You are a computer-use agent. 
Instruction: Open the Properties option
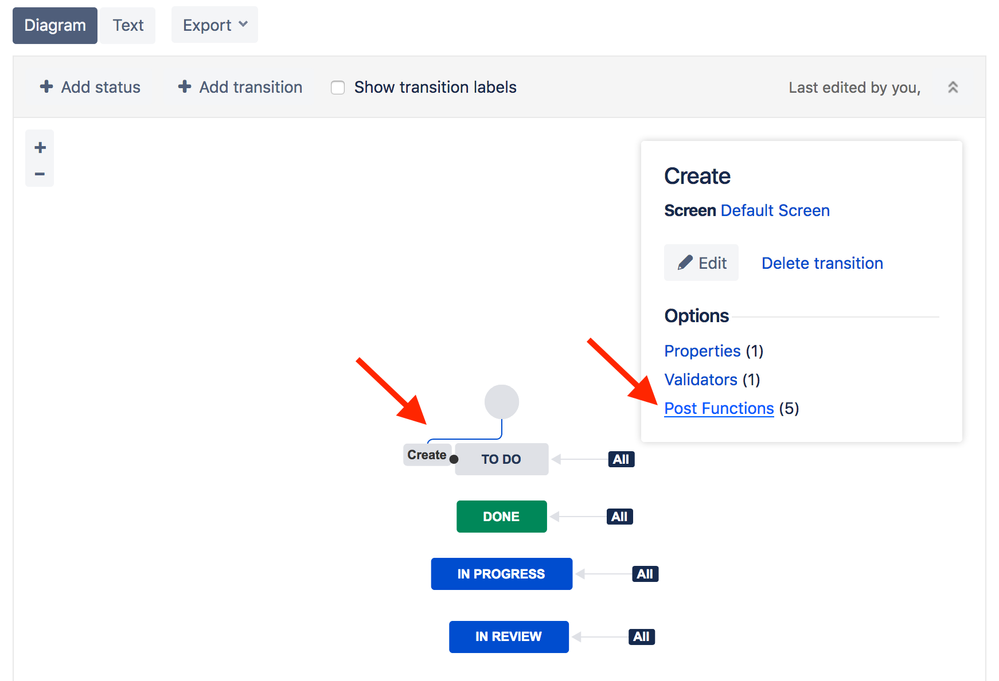702,351
